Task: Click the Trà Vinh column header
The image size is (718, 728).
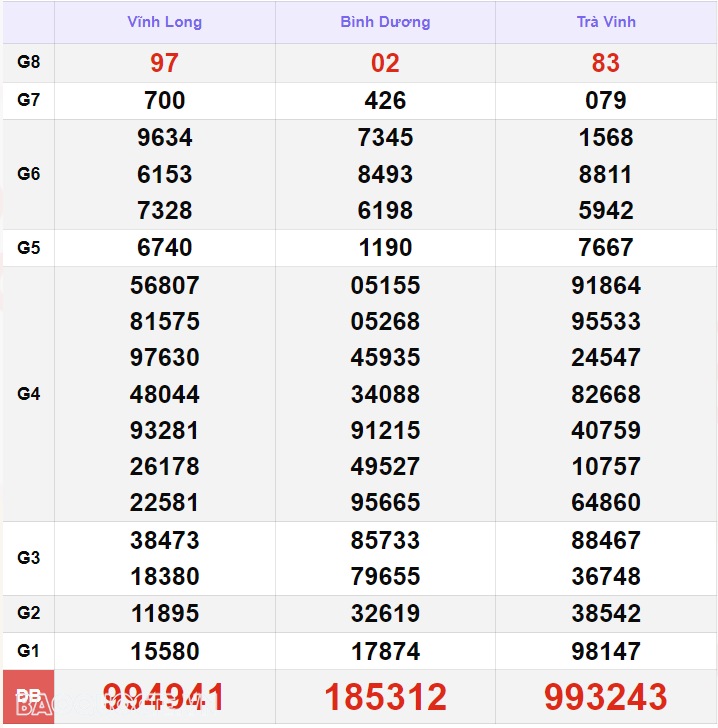Action: [x=606, y=22]
